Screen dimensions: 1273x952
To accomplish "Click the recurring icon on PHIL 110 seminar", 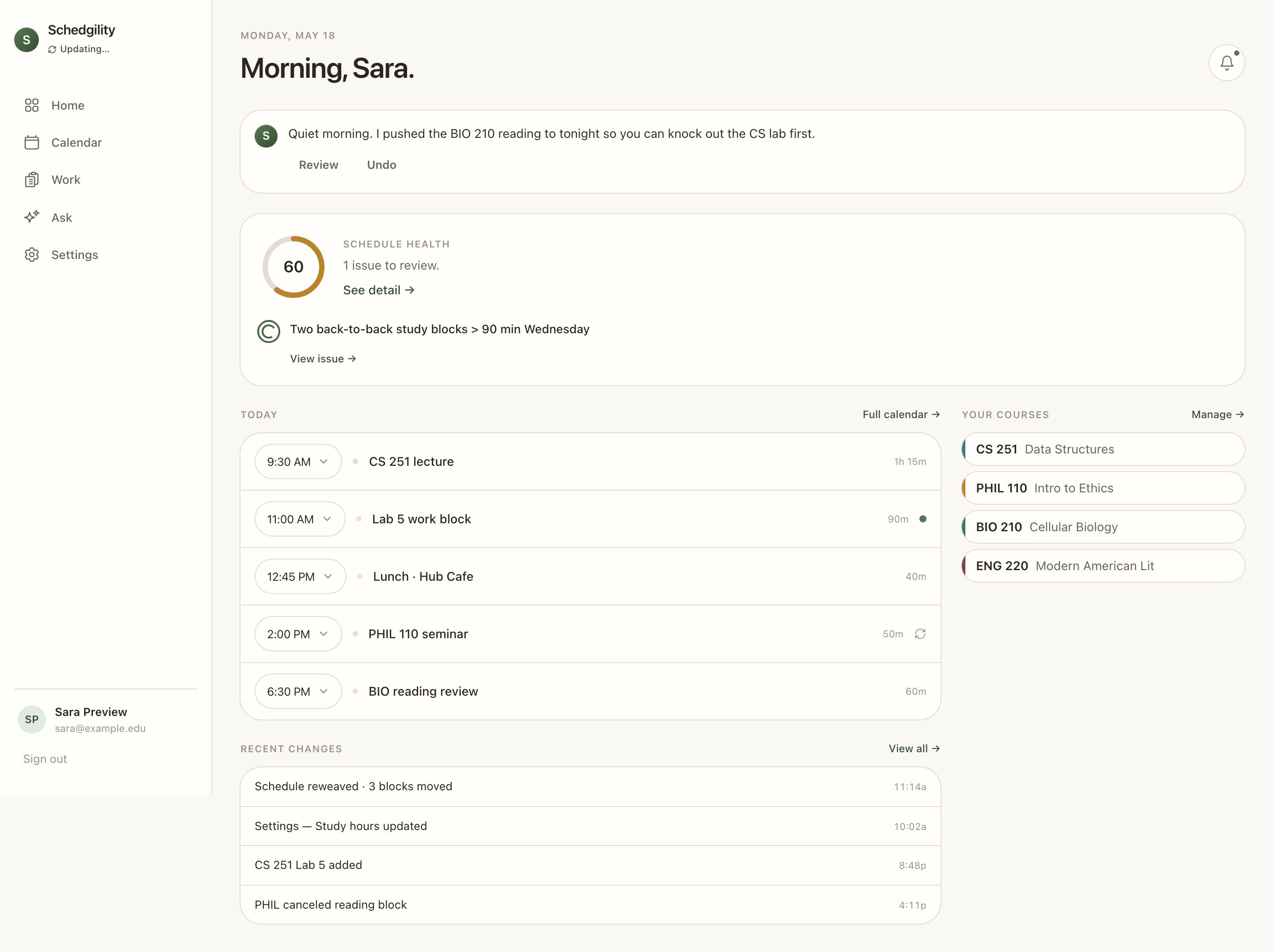I will [x=920, y=634].
